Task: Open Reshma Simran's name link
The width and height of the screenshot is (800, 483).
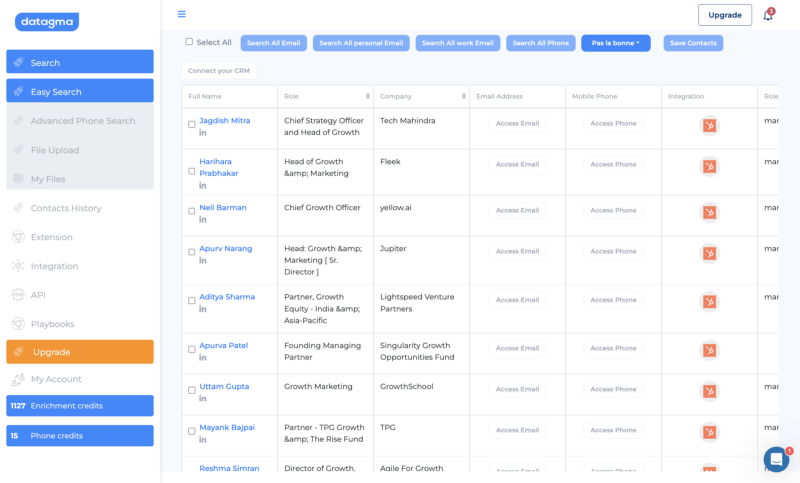Action: (229, 468)
